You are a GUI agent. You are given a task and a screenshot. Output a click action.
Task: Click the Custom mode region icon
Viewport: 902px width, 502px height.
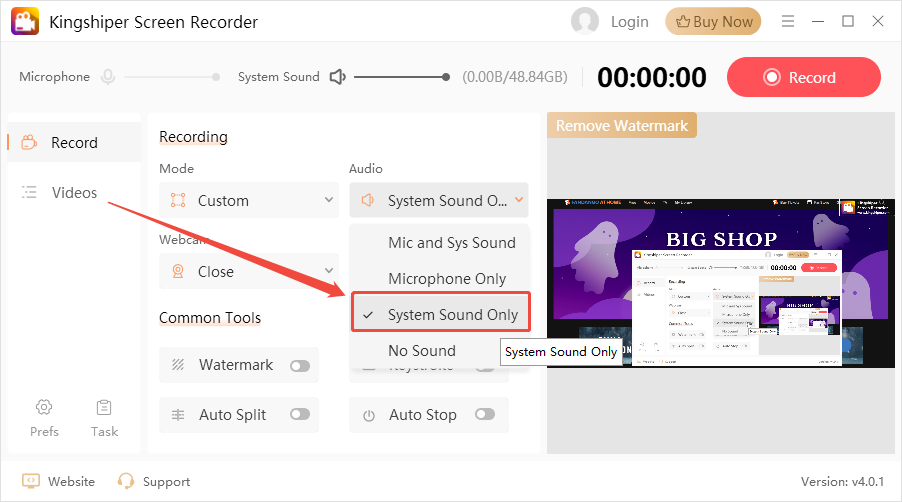click(178, 200)
